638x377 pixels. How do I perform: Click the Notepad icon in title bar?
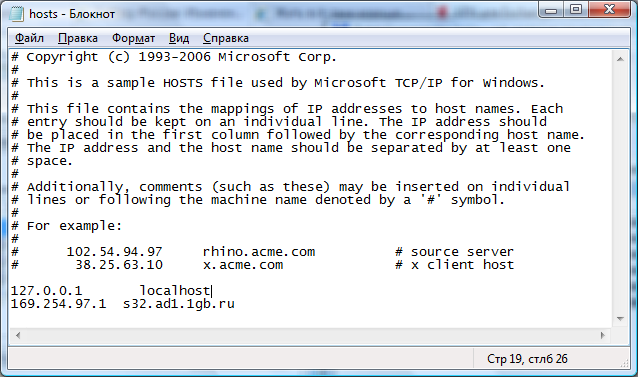click(x=16, y=13)
